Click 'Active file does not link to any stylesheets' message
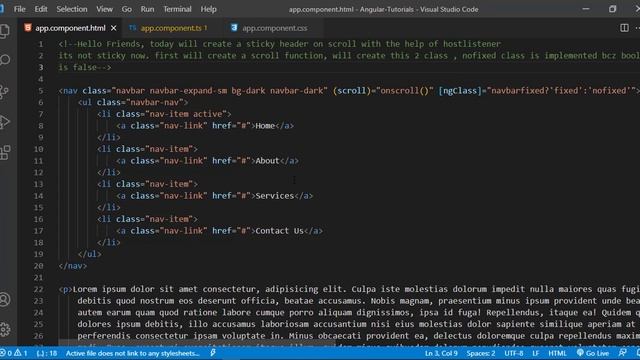This screenshot has width=640, height=360. click(132, 353)
